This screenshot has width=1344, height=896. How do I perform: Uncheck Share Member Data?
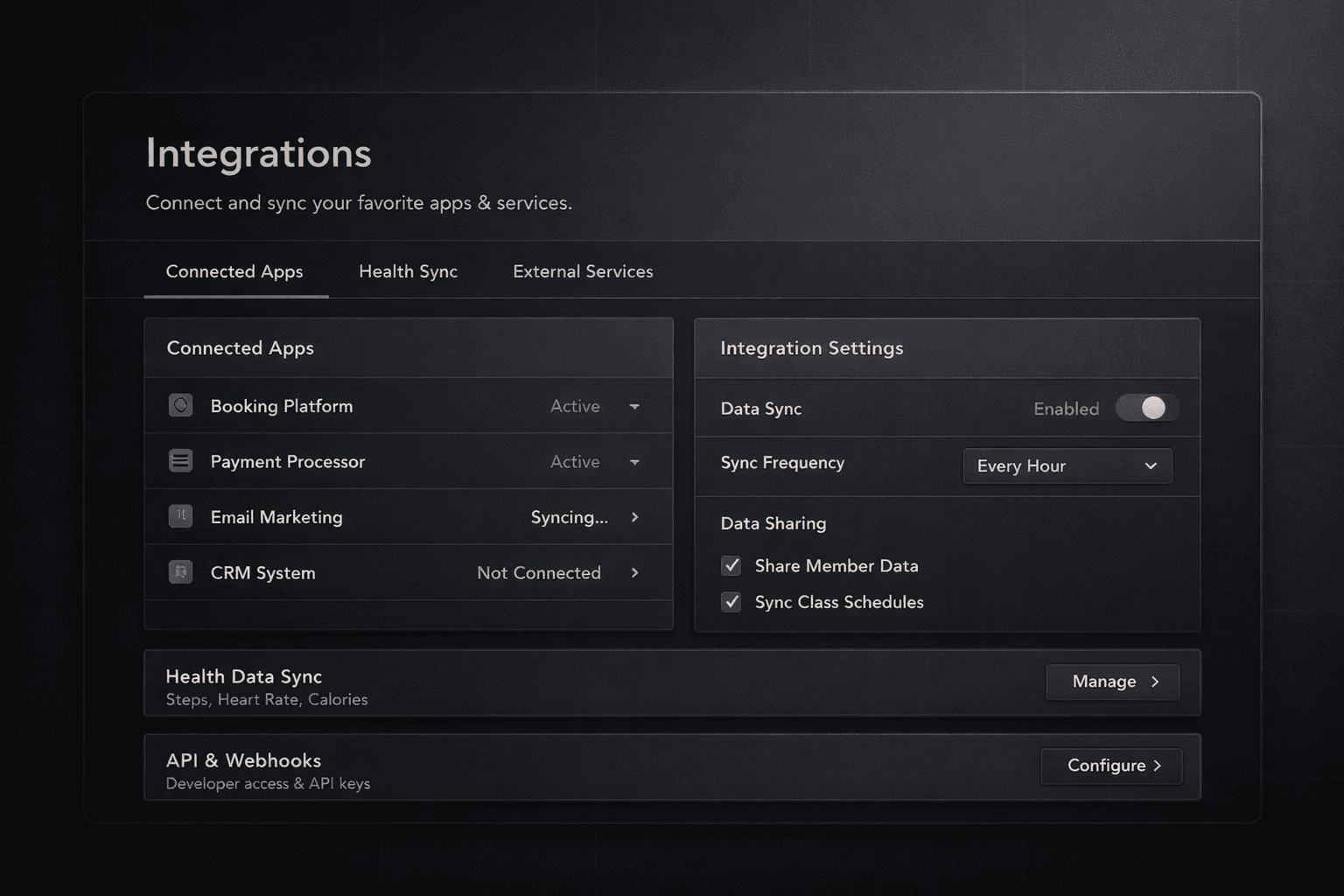[x=731, y=566]
